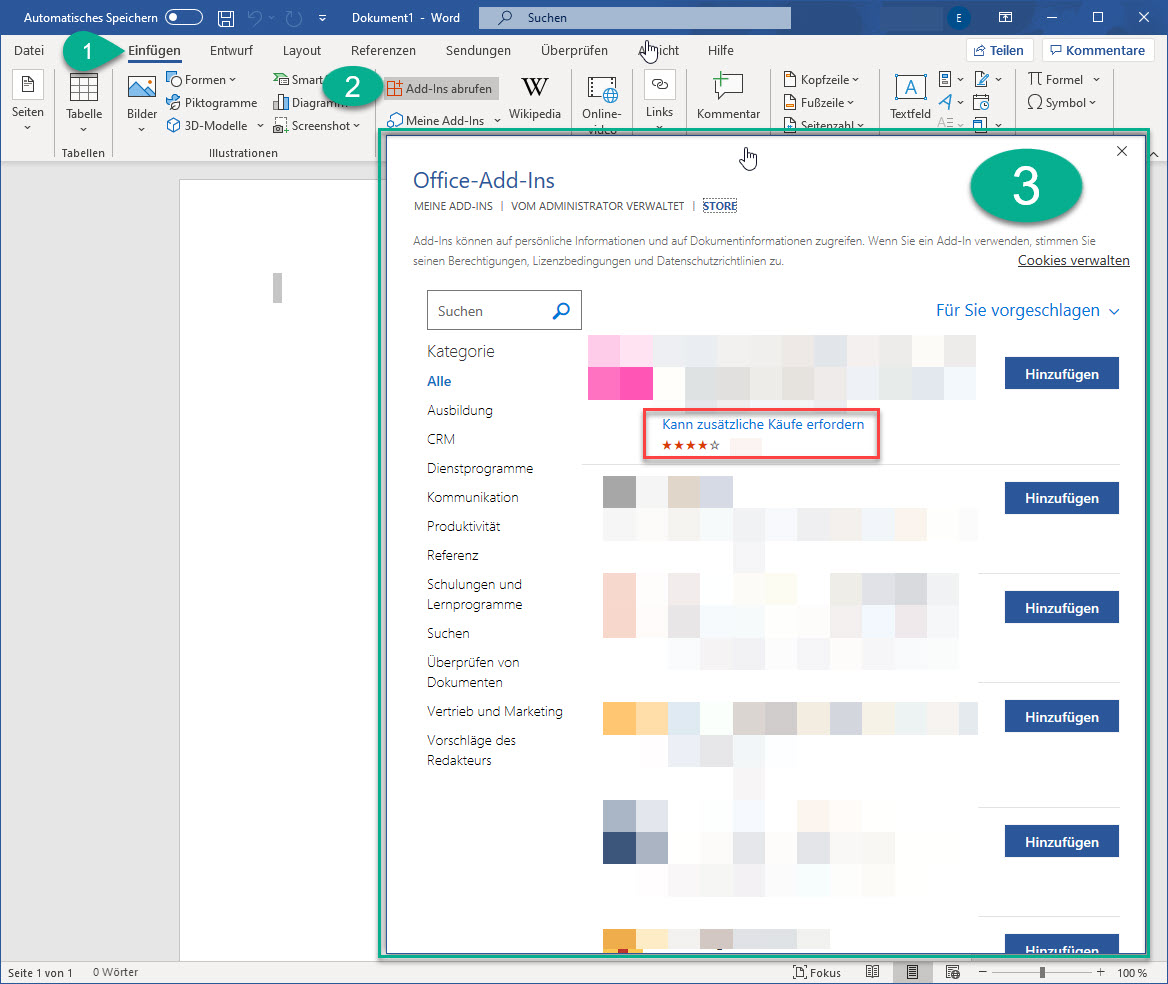
Task: Click the zoom slider in status bar
Action: coord(1042,972)
